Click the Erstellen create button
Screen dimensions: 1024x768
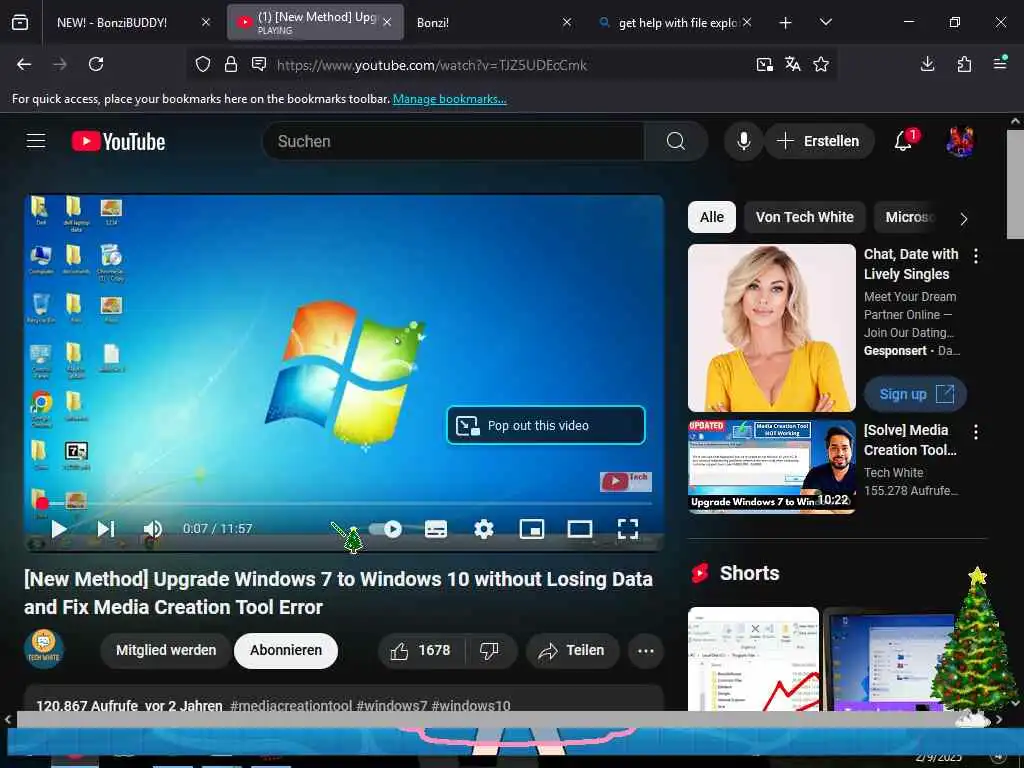click(x=820, y=141)
